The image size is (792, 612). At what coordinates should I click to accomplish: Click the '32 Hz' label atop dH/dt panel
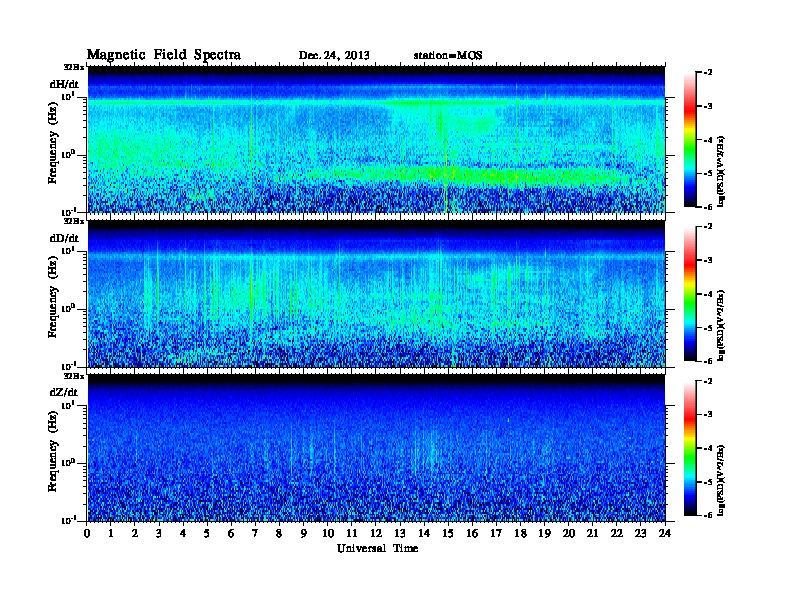tap(74, 67)
